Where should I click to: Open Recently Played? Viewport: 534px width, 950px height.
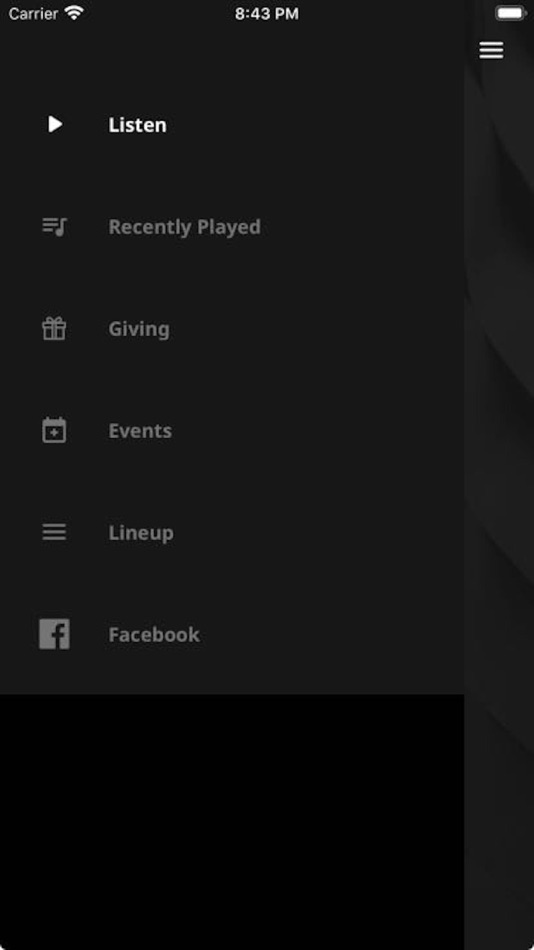[x=184, y=227]
